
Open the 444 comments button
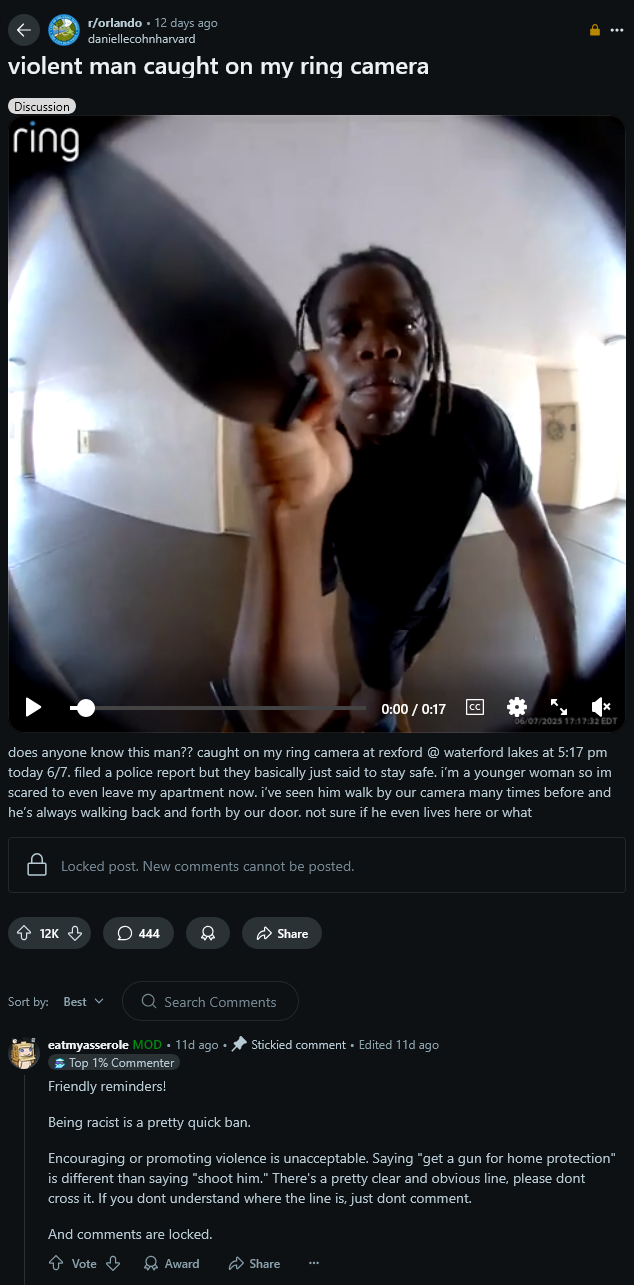pyautogui.click(x=138, y=933)
